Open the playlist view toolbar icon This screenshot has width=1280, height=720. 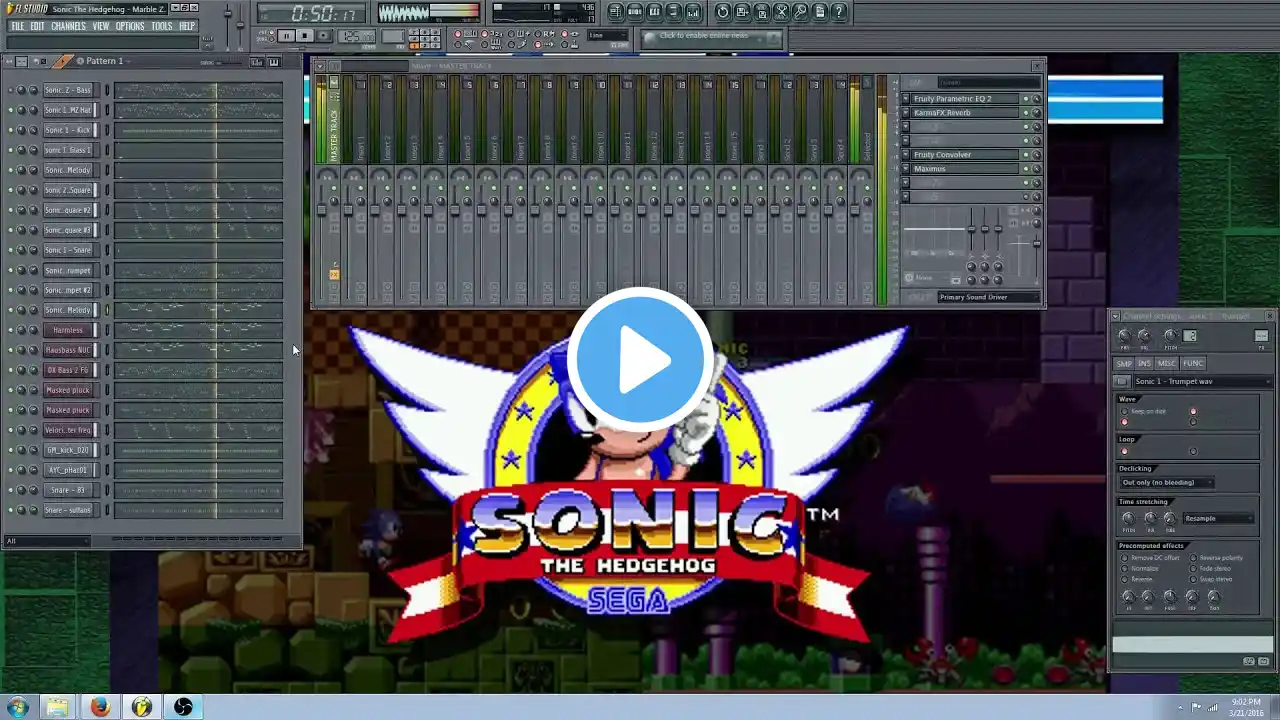click(616, 12)
